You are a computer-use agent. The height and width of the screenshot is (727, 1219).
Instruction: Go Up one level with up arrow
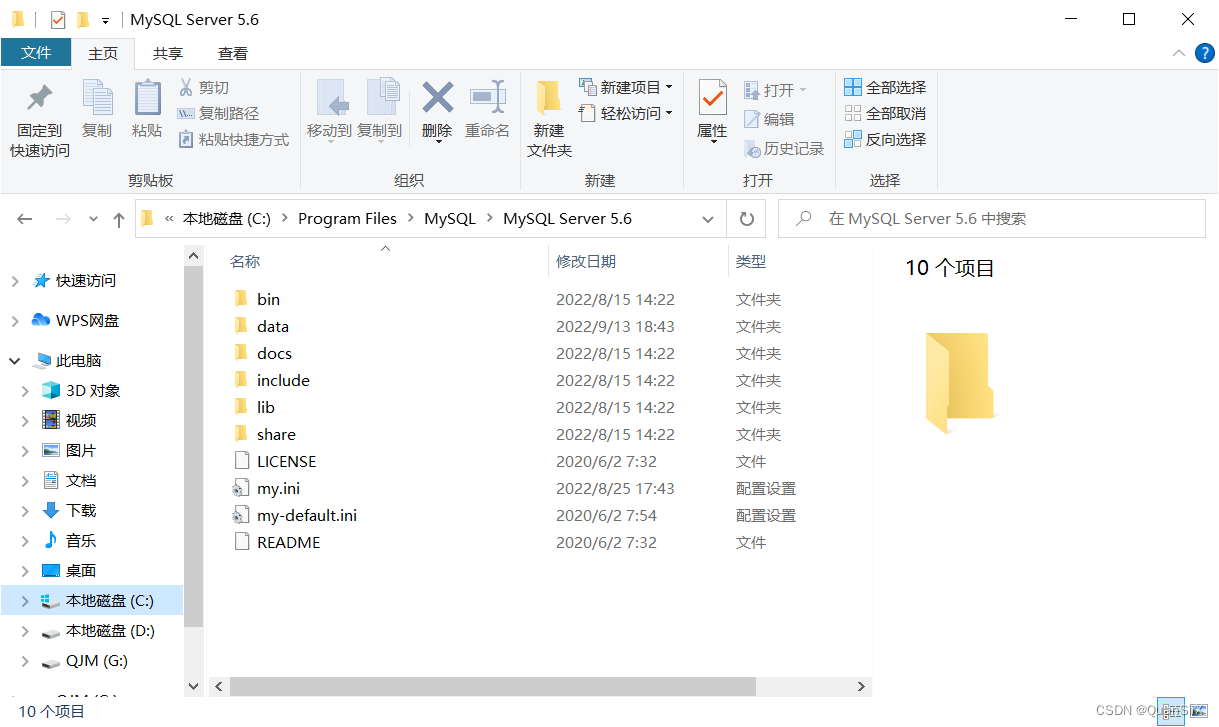(x=119, y=219)
